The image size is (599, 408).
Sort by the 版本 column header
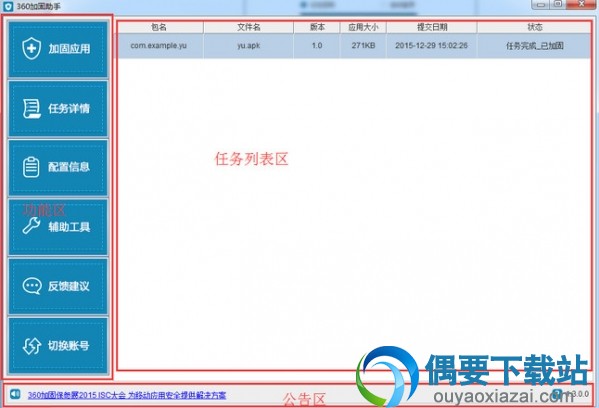pyautogui.click(x=317, y=27)
